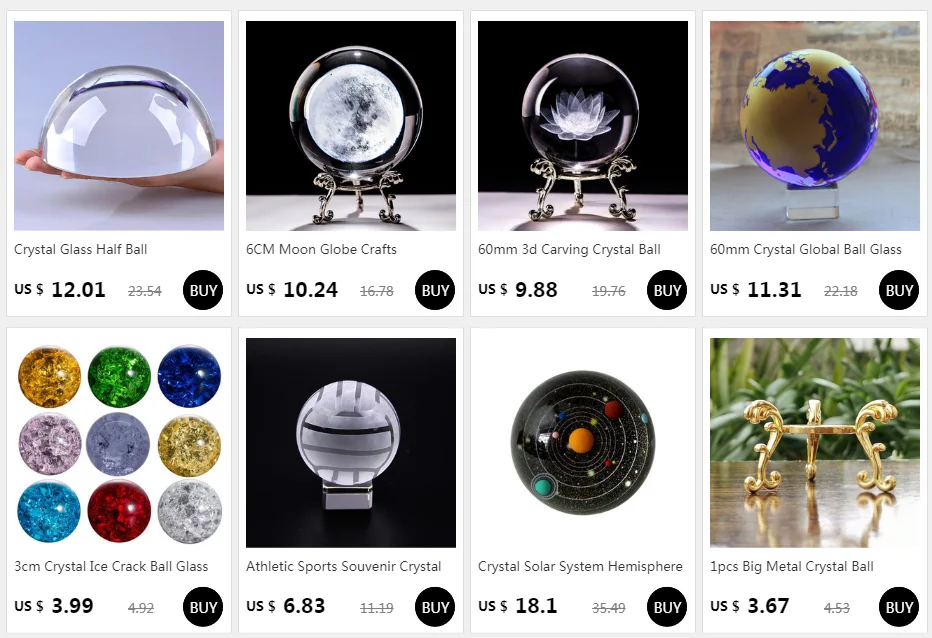
Task: Open the colorful ice crack balls image
Action: [119, 443]
